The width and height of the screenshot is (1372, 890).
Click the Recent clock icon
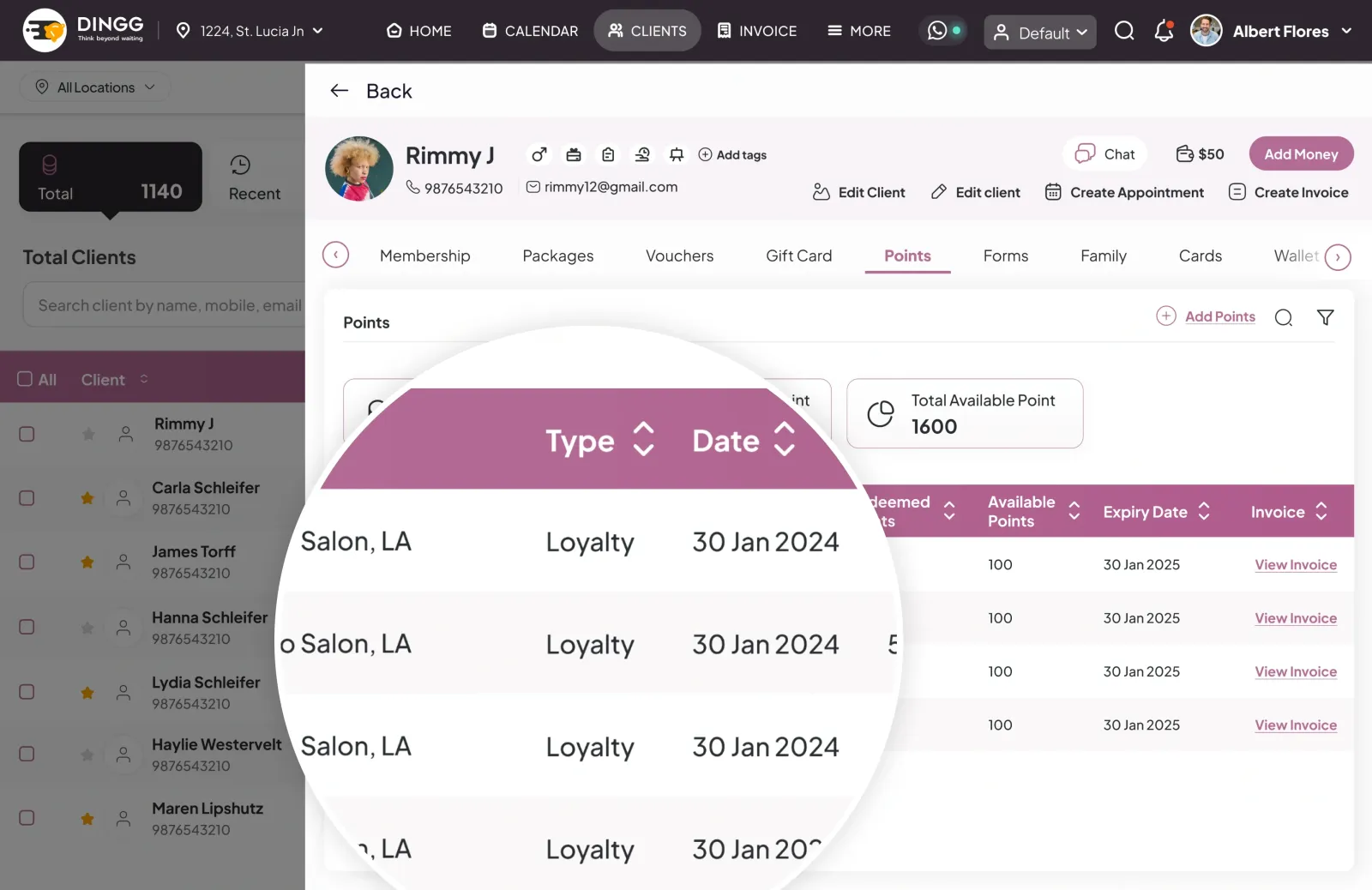(x=240, y=165)
